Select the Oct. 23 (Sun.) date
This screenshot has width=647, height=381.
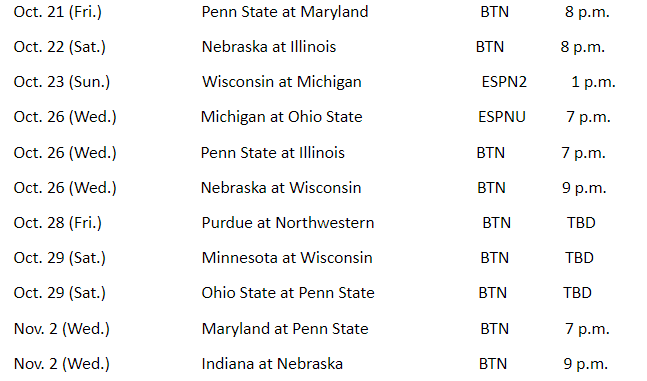61,83
